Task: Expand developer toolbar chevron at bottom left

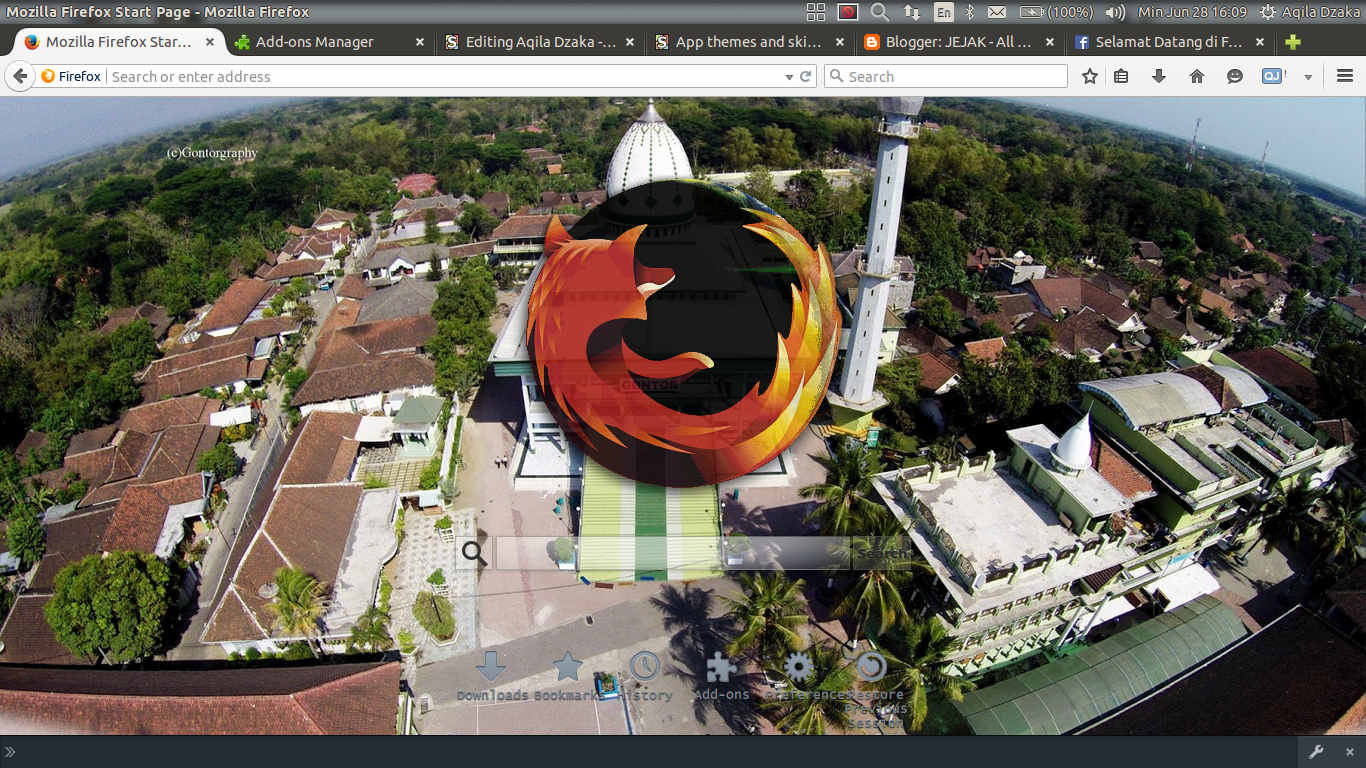Action: click(10, 752)
